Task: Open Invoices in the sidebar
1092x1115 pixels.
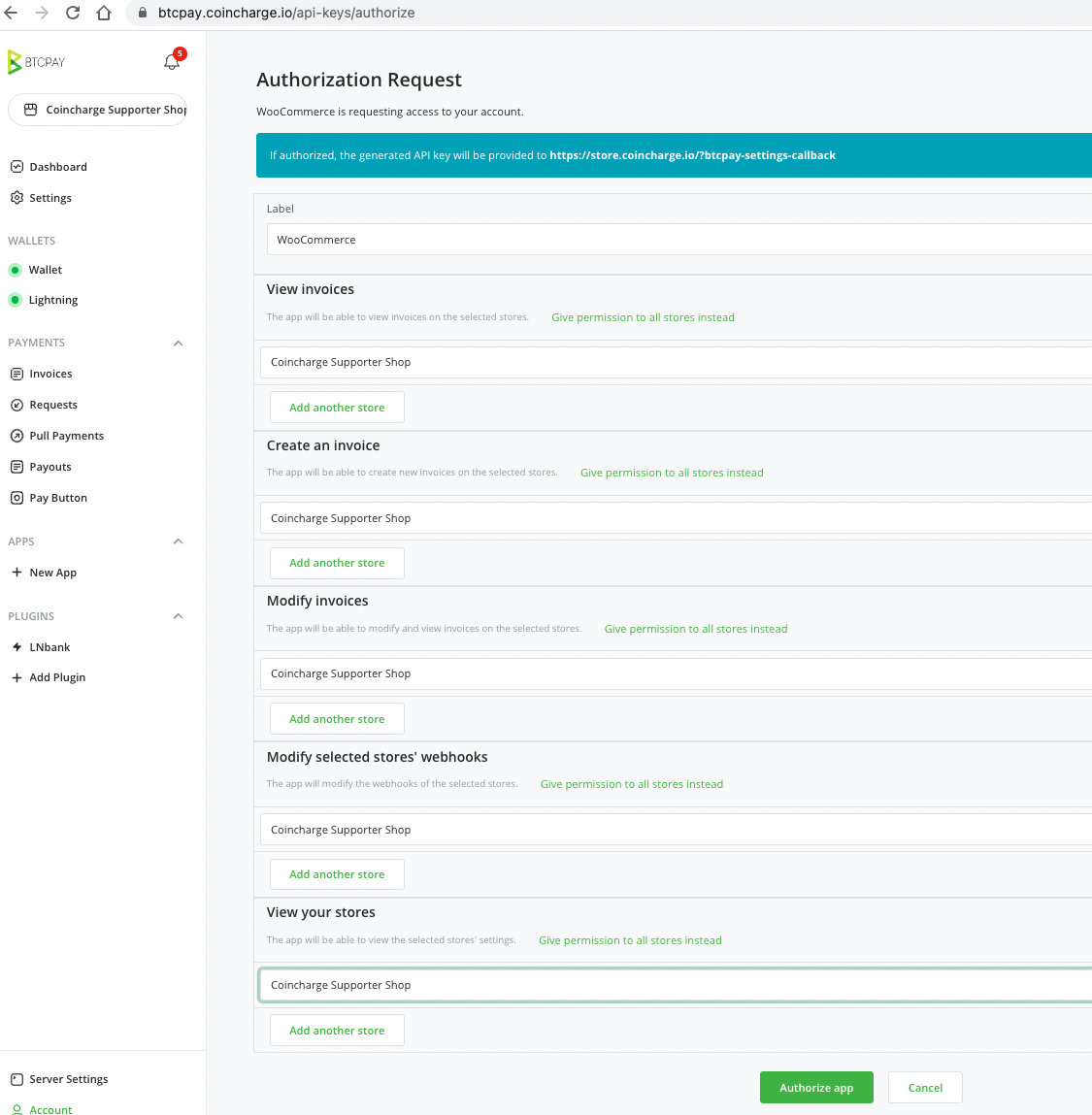Action: click(x=50, y=374)
